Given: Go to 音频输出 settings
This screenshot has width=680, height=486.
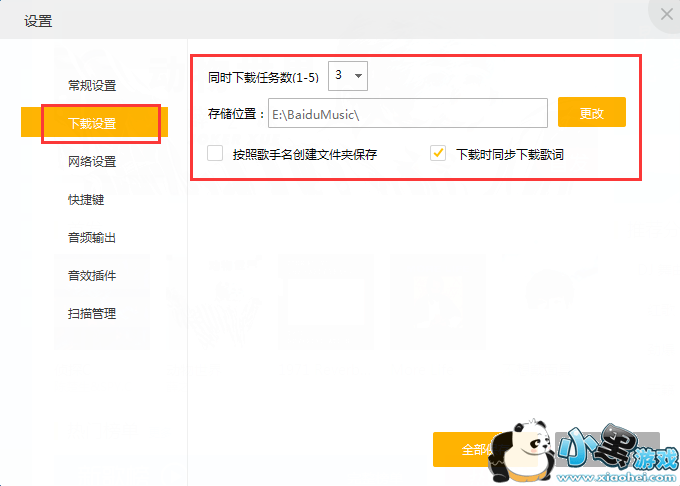Looking at the screenshot, I should pyautogui.click(x=92, y=238).
